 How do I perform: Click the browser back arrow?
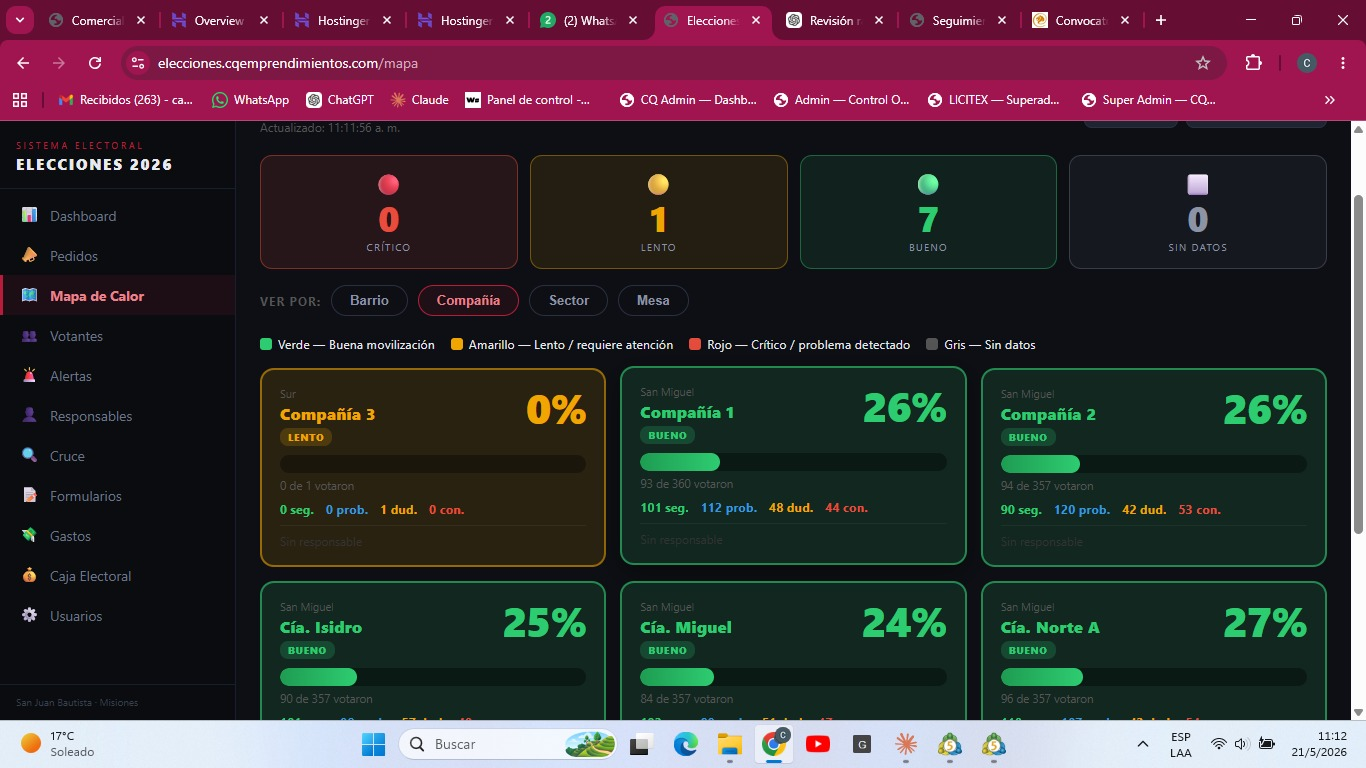(23, 63)
